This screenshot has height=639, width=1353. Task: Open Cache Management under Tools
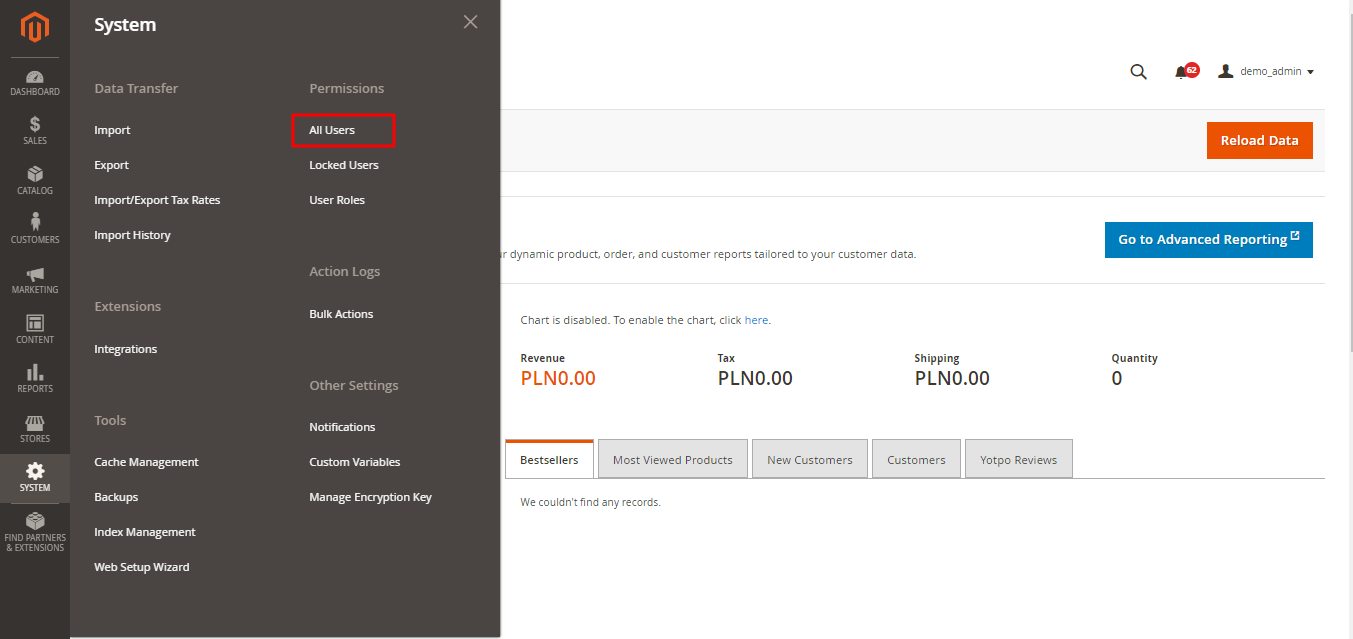(146, 461)
